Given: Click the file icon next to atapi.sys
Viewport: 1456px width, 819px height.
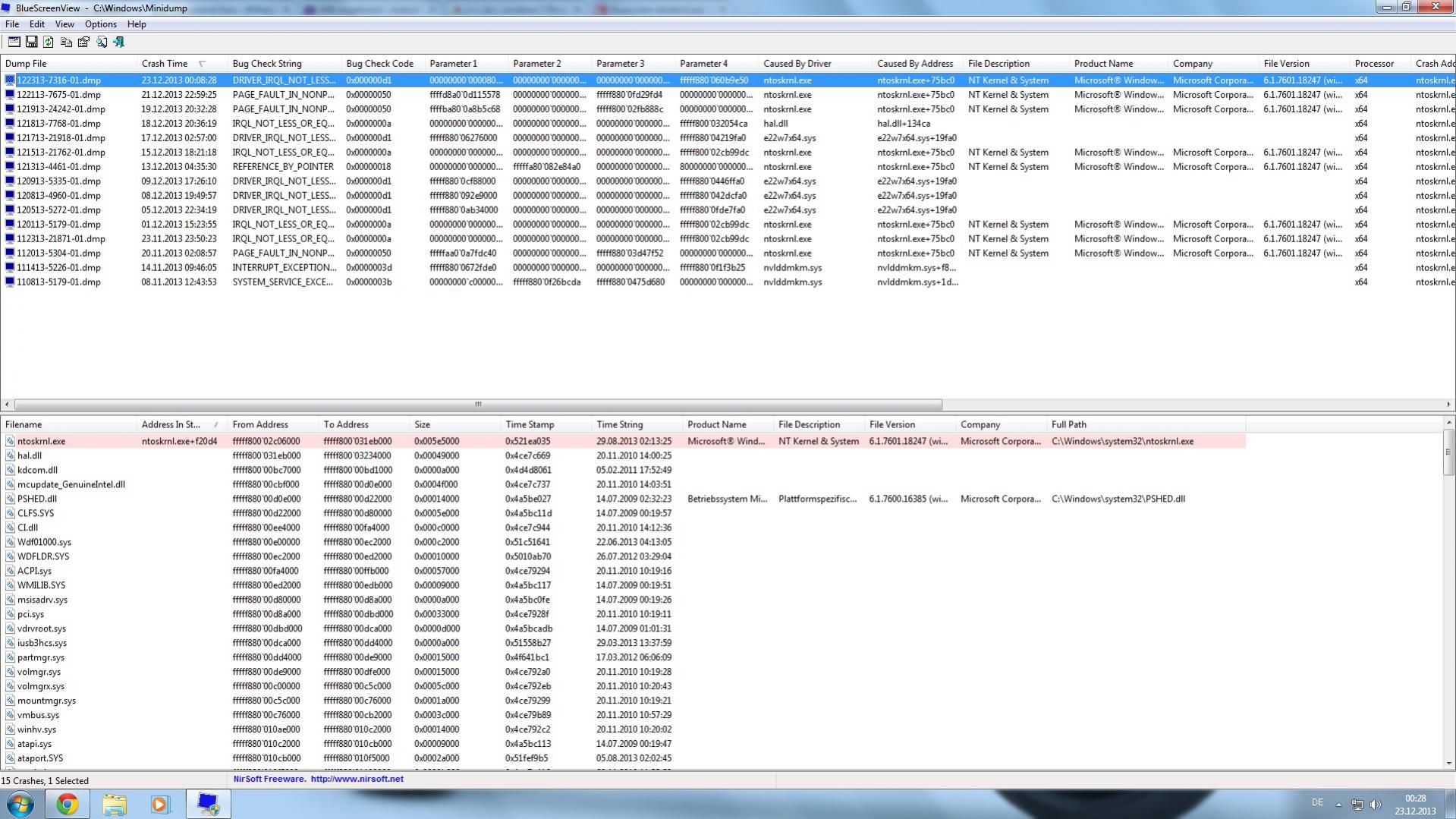Looking at the screenshot, I should (10, 745).
